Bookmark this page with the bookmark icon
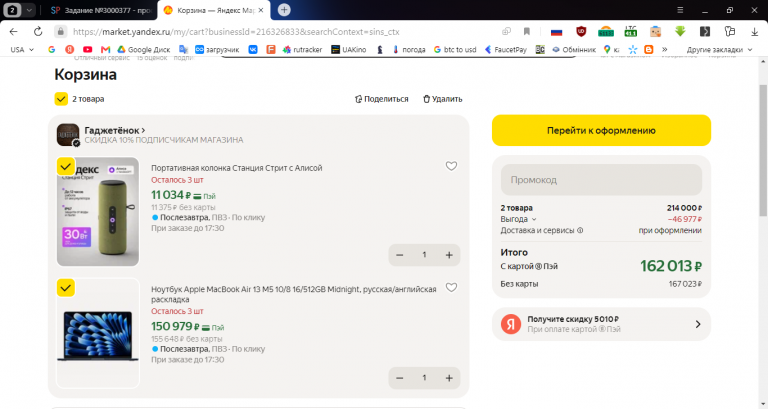Image resolution: width=768 pixels, height=409 pixels. (x=527, y=32)
